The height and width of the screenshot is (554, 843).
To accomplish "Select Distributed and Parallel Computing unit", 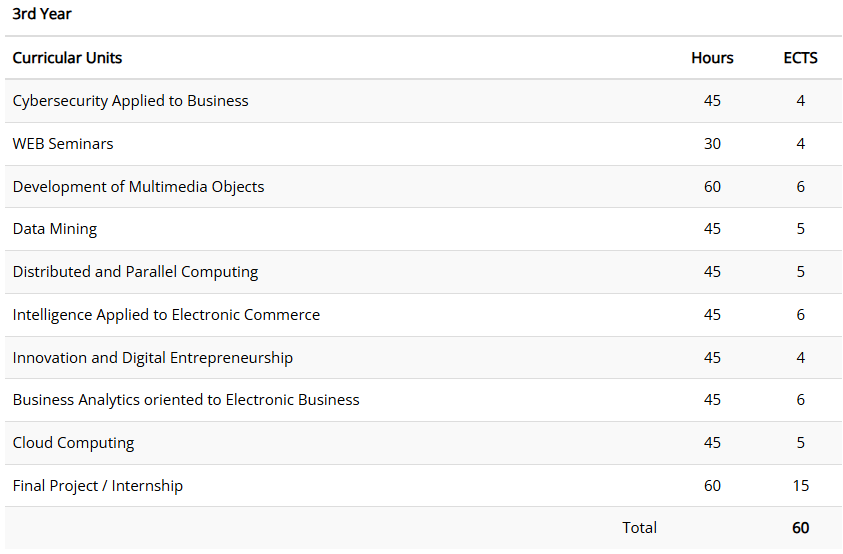I will click(135, 272).
